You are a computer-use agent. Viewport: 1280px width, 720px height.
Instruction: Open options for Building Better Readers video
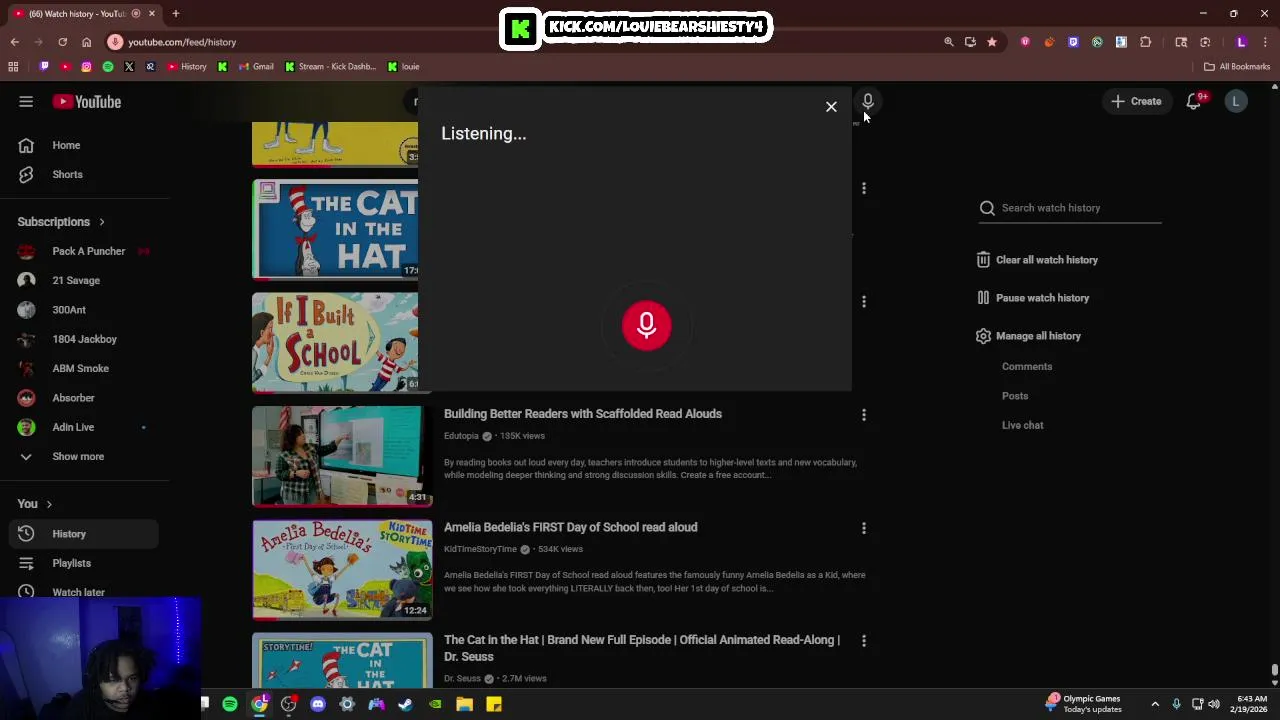[x=864, y=414]
